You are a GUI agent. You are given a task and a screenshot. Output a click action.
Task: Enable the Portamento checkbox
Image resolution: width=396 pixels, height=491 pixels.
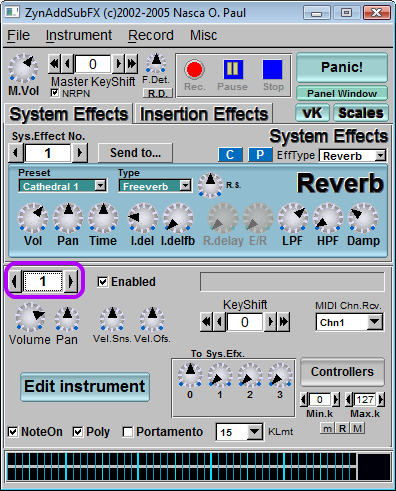point(128,432)
